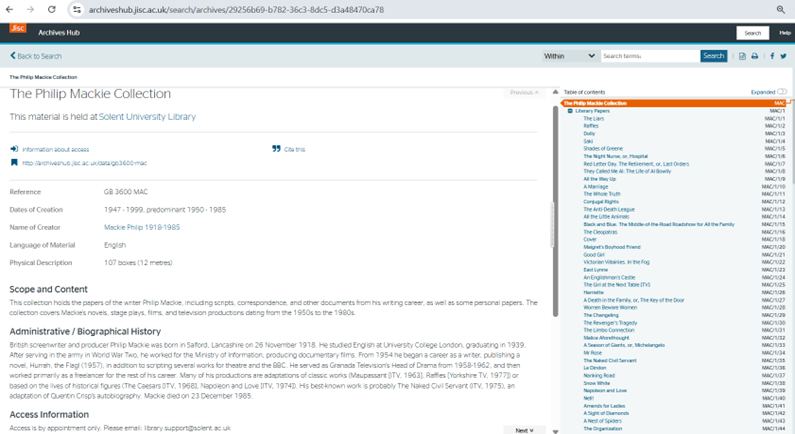Viewport: 795px width, 434px height.
Task: Click the zoom magnifier icon in address bar
Action: (x=781, y=10)
